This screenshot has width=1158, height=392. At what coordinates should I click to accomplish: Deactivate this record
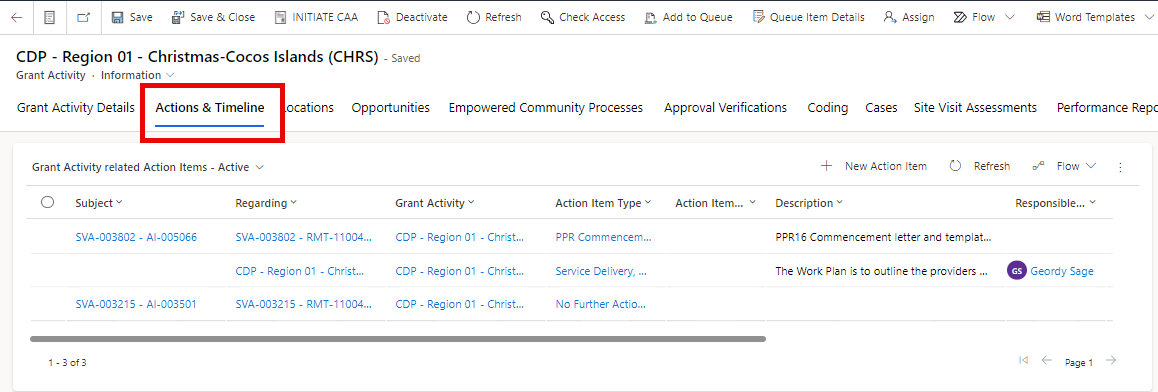(x=412, y=17)
